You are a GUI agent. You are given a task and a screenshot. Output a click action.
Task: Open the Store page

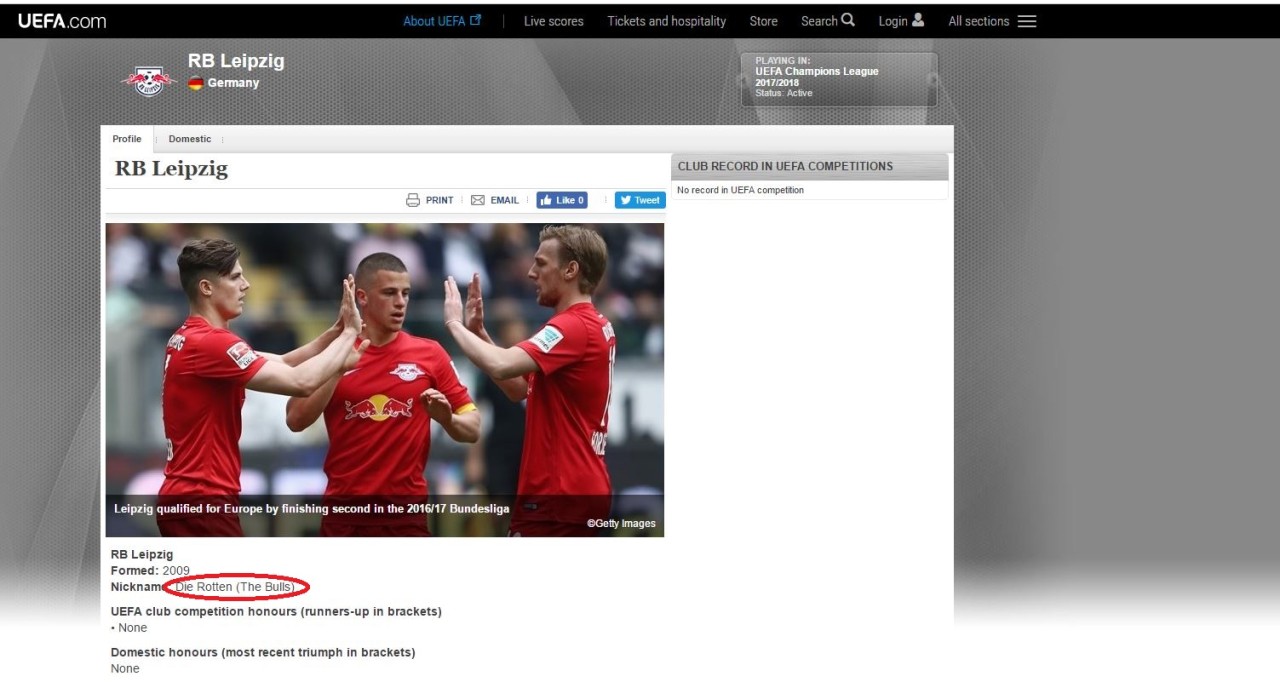click(x=763, y=21)
